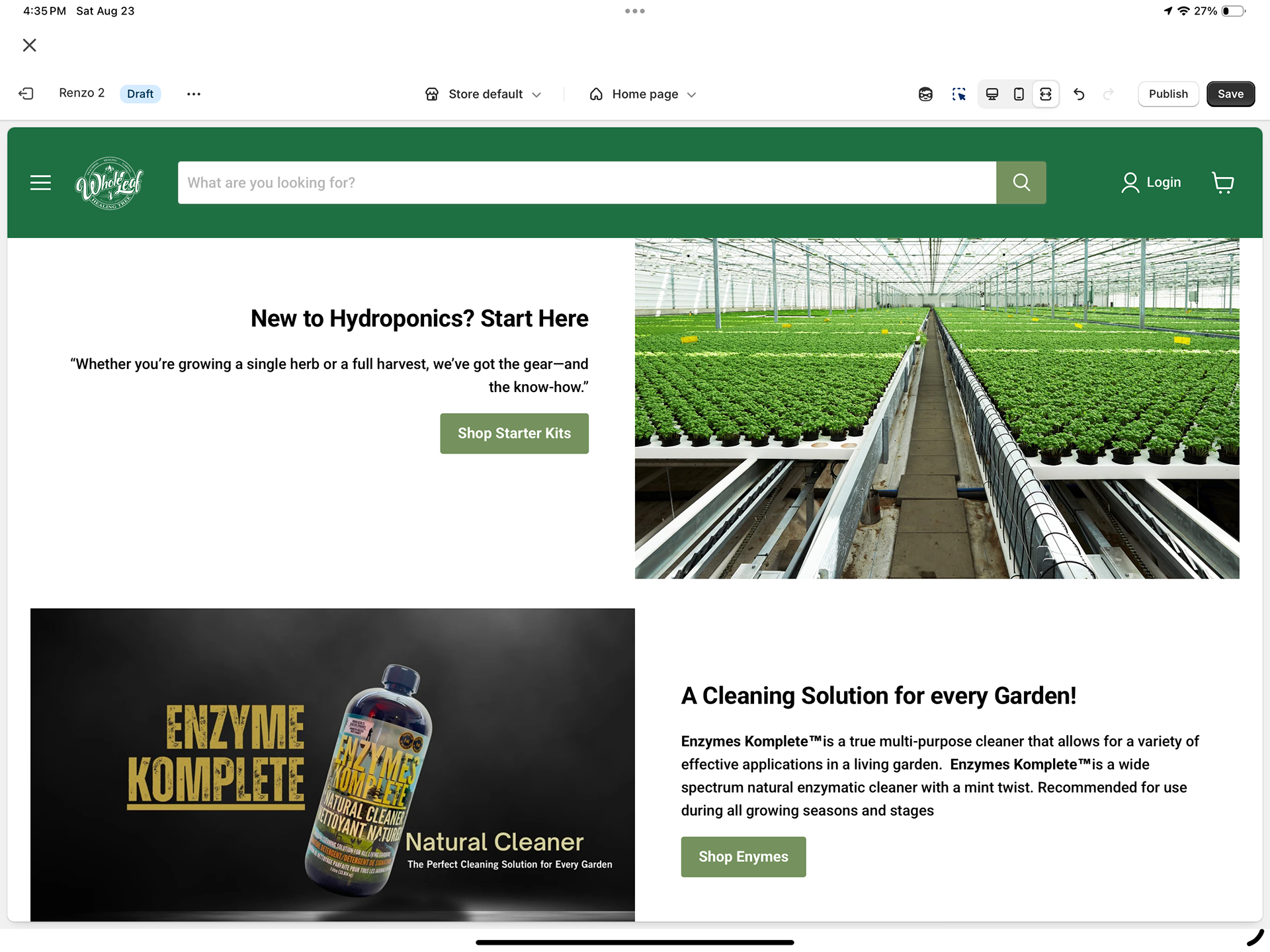Select the 'A Cleaning Solution for every Garden!' heading
Viewport: 1270px width, 952px height.
878,696
